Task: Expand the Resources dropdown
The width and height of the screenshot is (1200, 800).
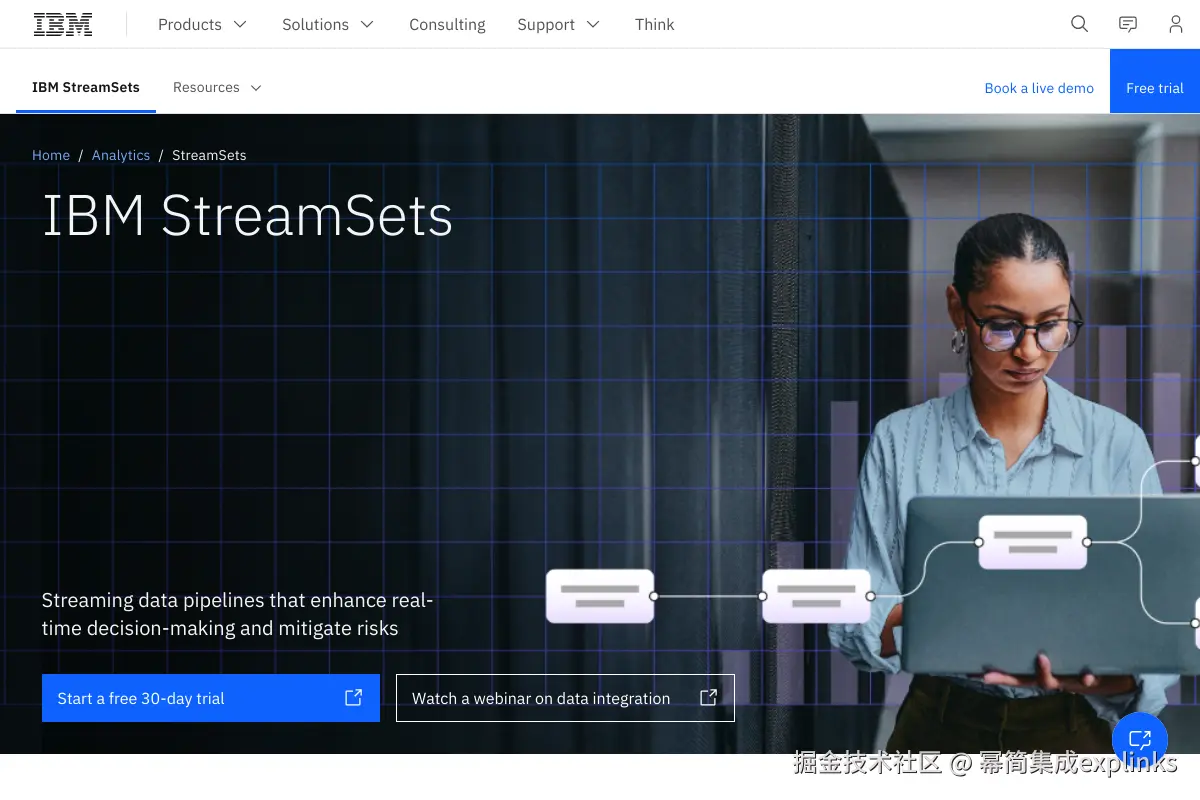Action: 217,88
